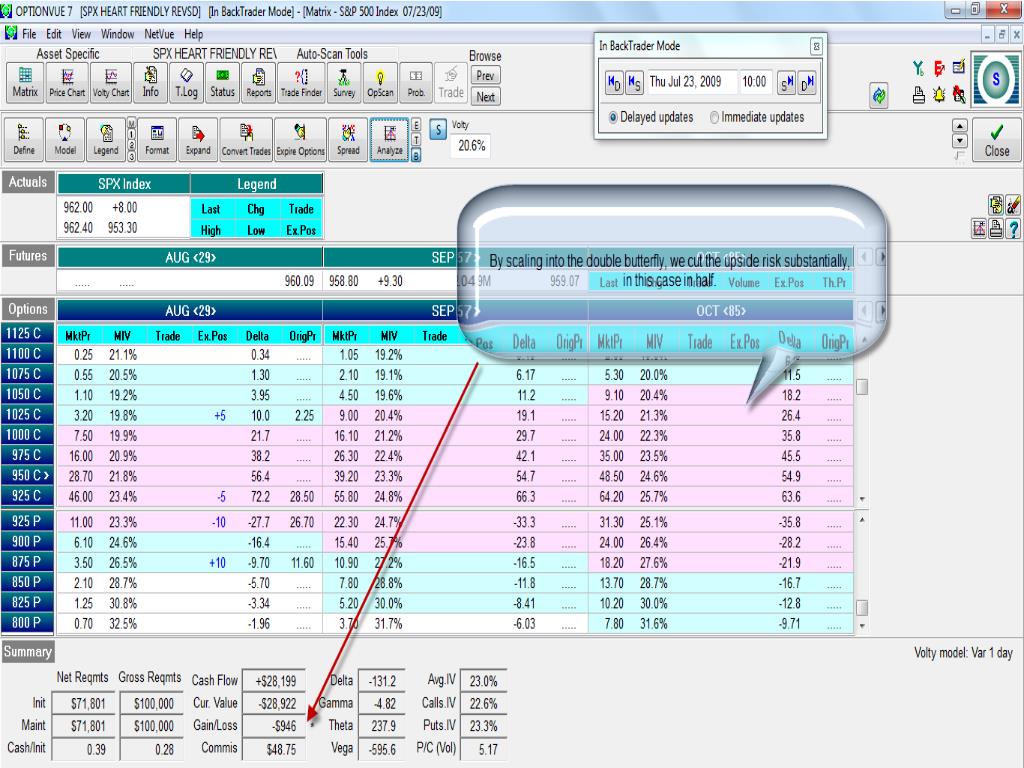Click the puts scrollbar down arrow
The height and width of the screenshot is (768, 1024).
coord(862,626)
